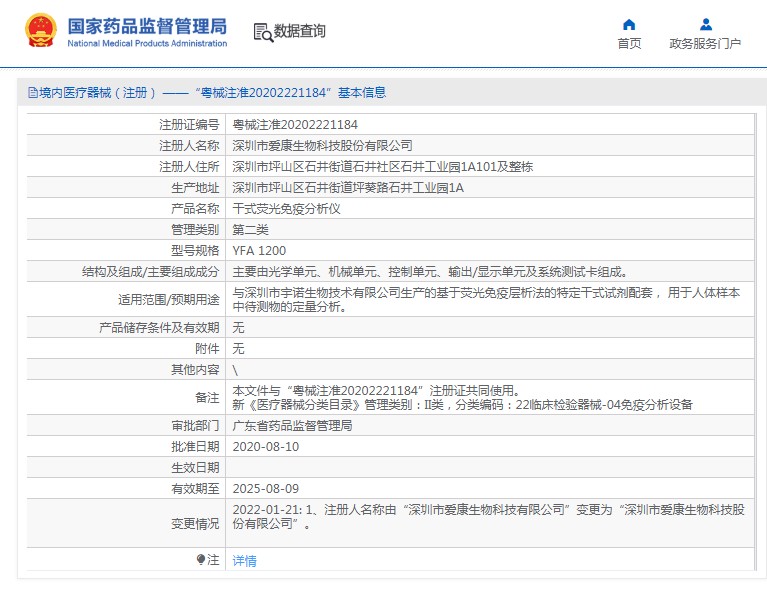This screenshot has height=590, width=767.
Task: Select the 数据查询 heading text
Action: [300, 31]
